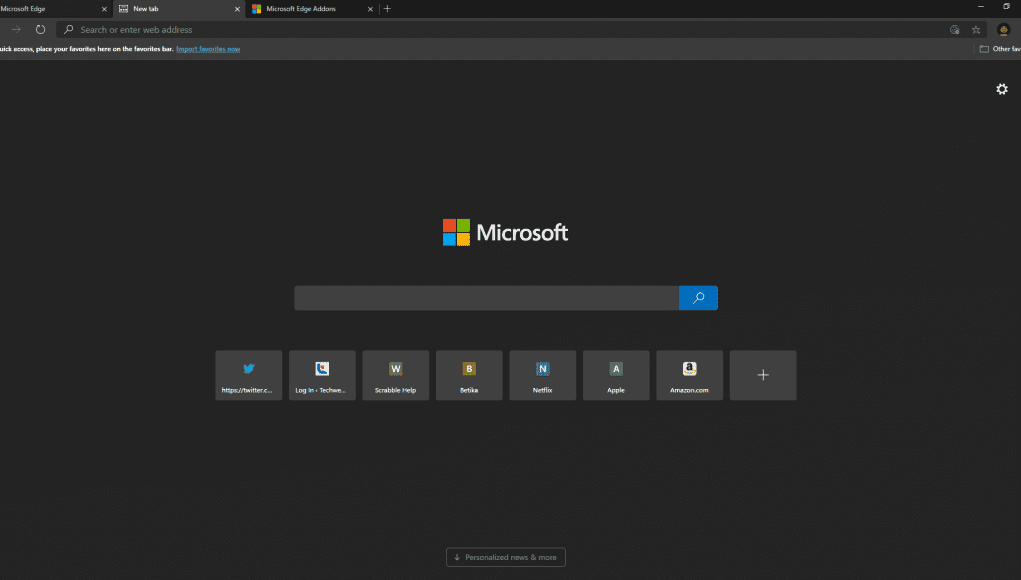The image size is (1021, 580).
Task: Go forward with the arrow button
Action: tap(16, 29)
